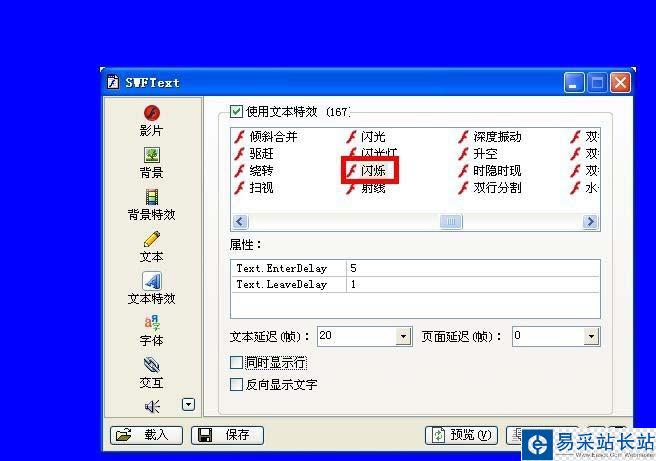The width and height of the screenshot is (656, 461).
Task: Select the 文本特效 text effects icon
Action: tap(152, 282)
